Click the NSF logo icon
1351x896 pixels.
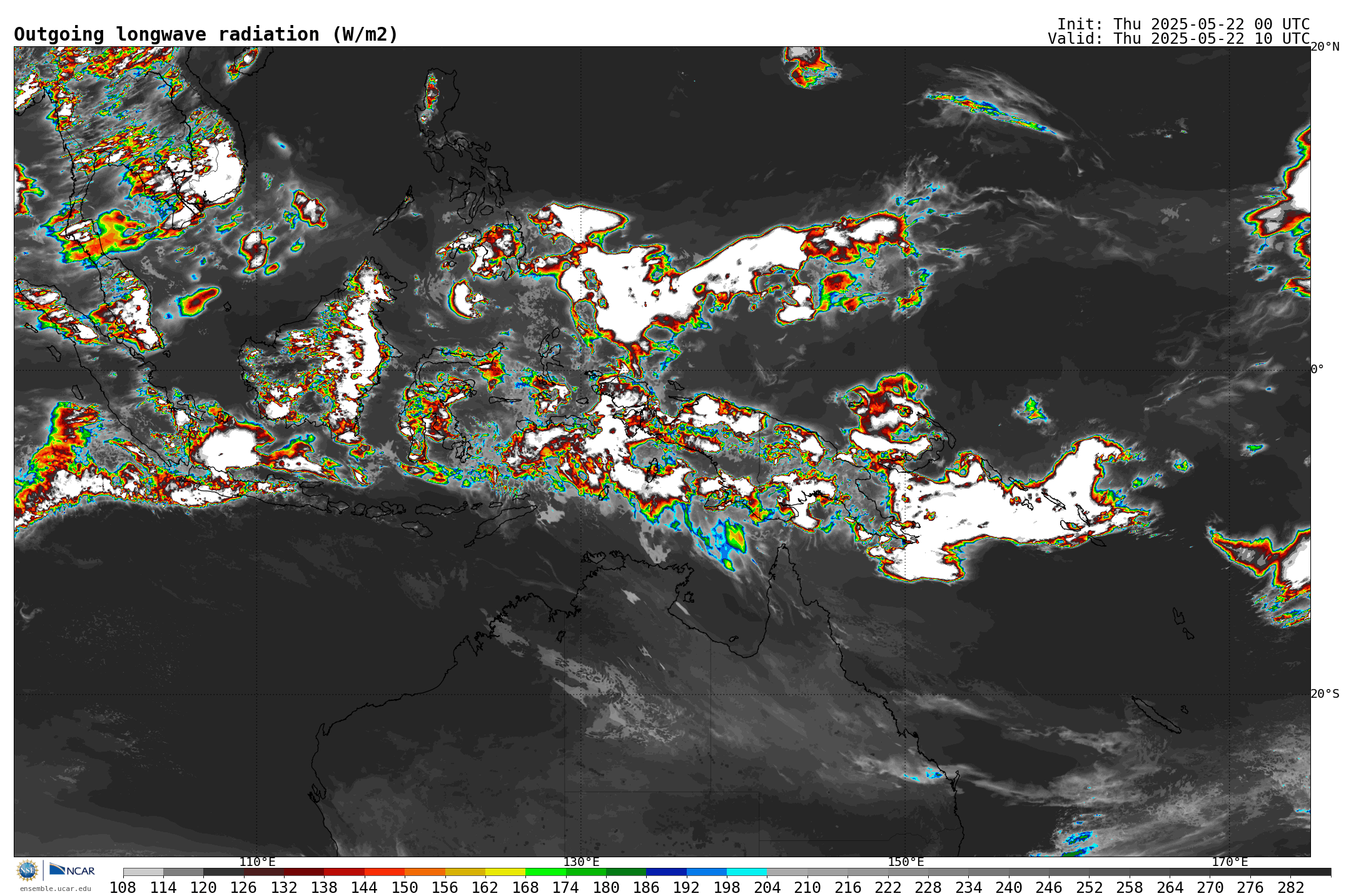click(x=28, y=870)
